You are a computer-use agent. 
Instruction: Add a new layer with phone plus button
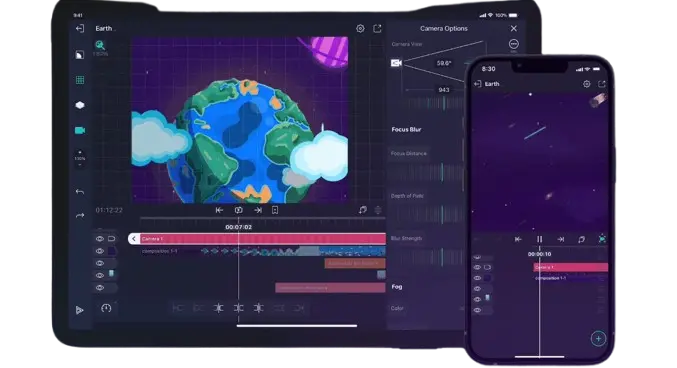point(598,339)
